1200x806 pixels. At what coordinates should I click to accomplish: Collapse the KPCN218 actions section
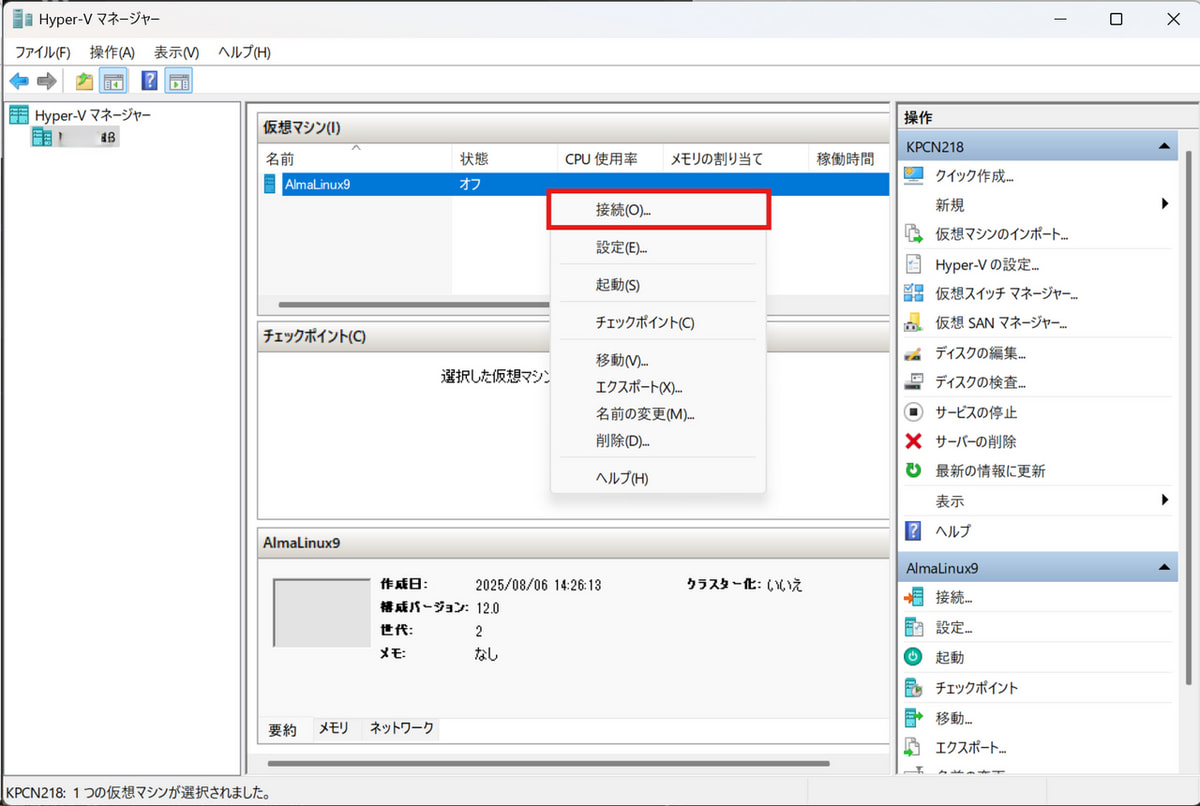(1164, 147)
